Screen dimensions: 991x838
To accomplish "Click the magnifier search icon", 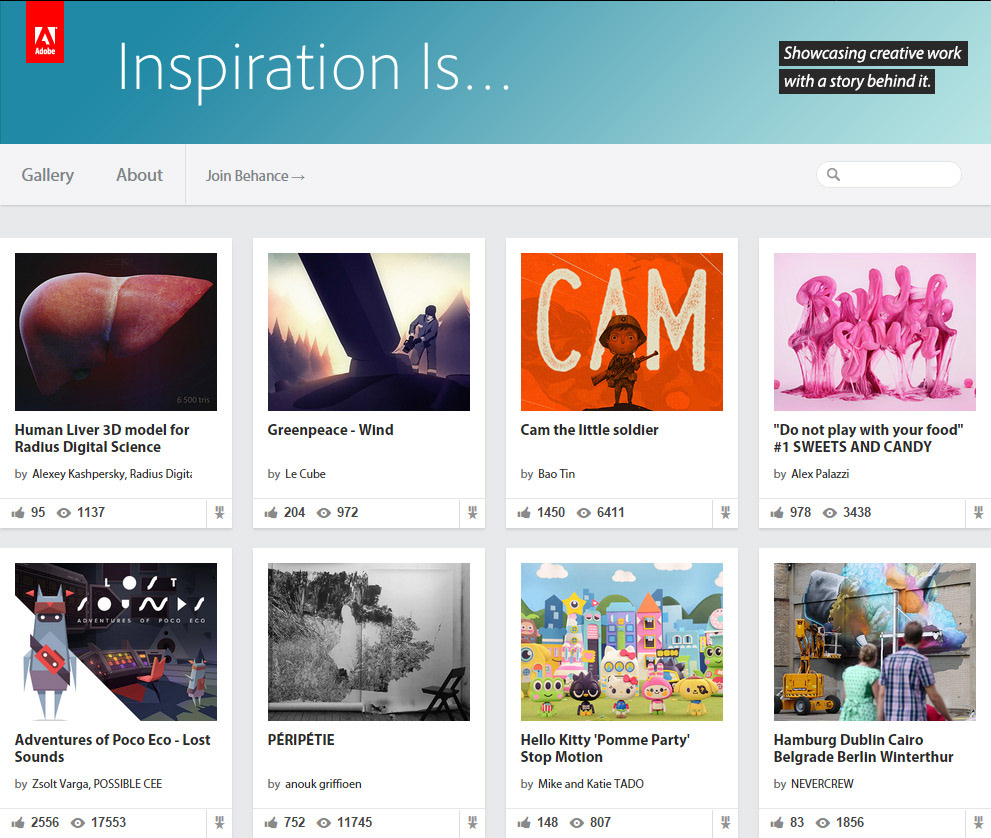I will tap(833, 174).
